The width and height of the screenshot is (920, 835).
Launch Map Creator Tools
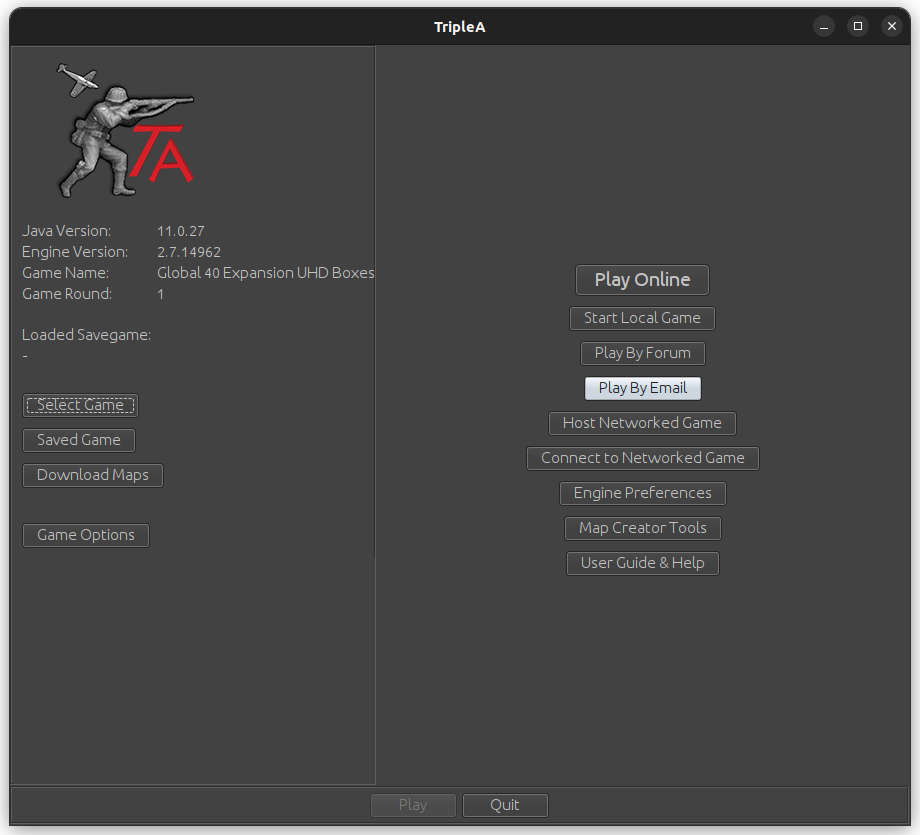click(x=642, y=528)
